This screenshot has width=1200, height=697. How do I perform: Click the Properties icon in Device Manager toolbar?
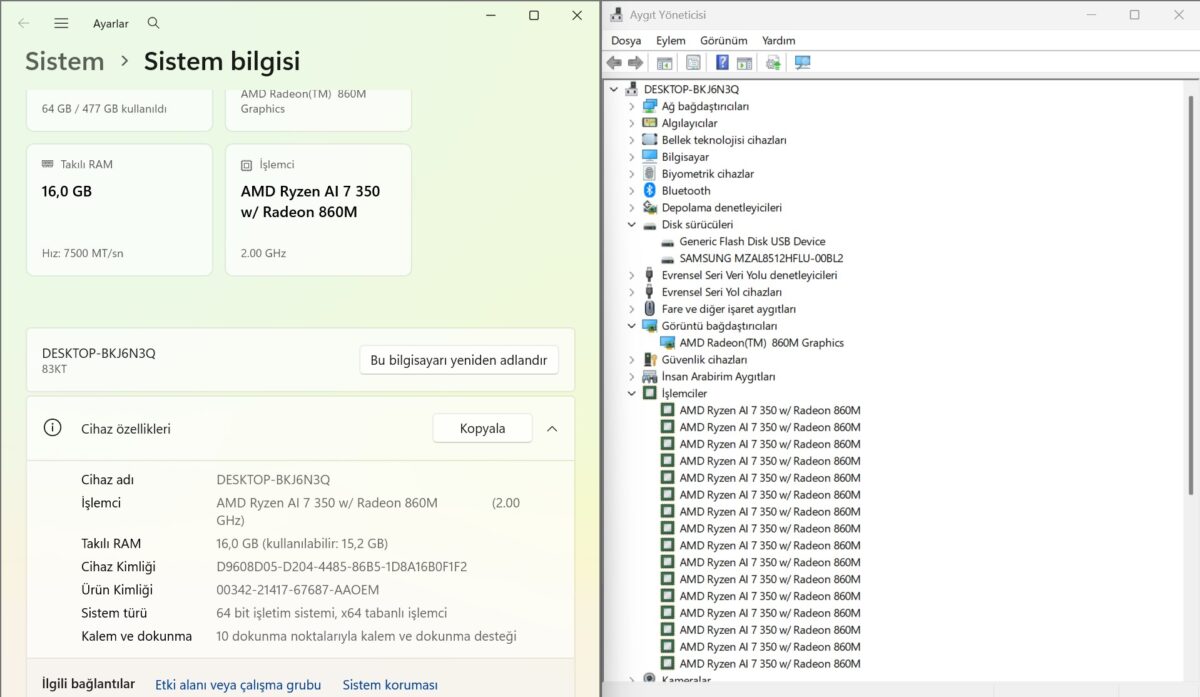693,63
